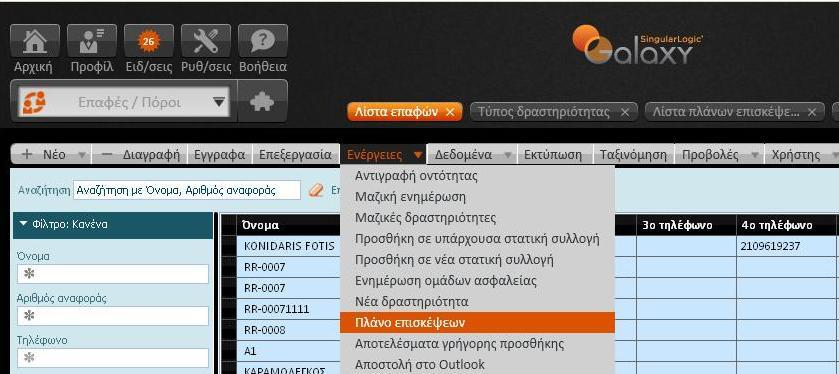Open the Δεδομένα dropdown arrow

pyautogui.click(x=507, y=155)
